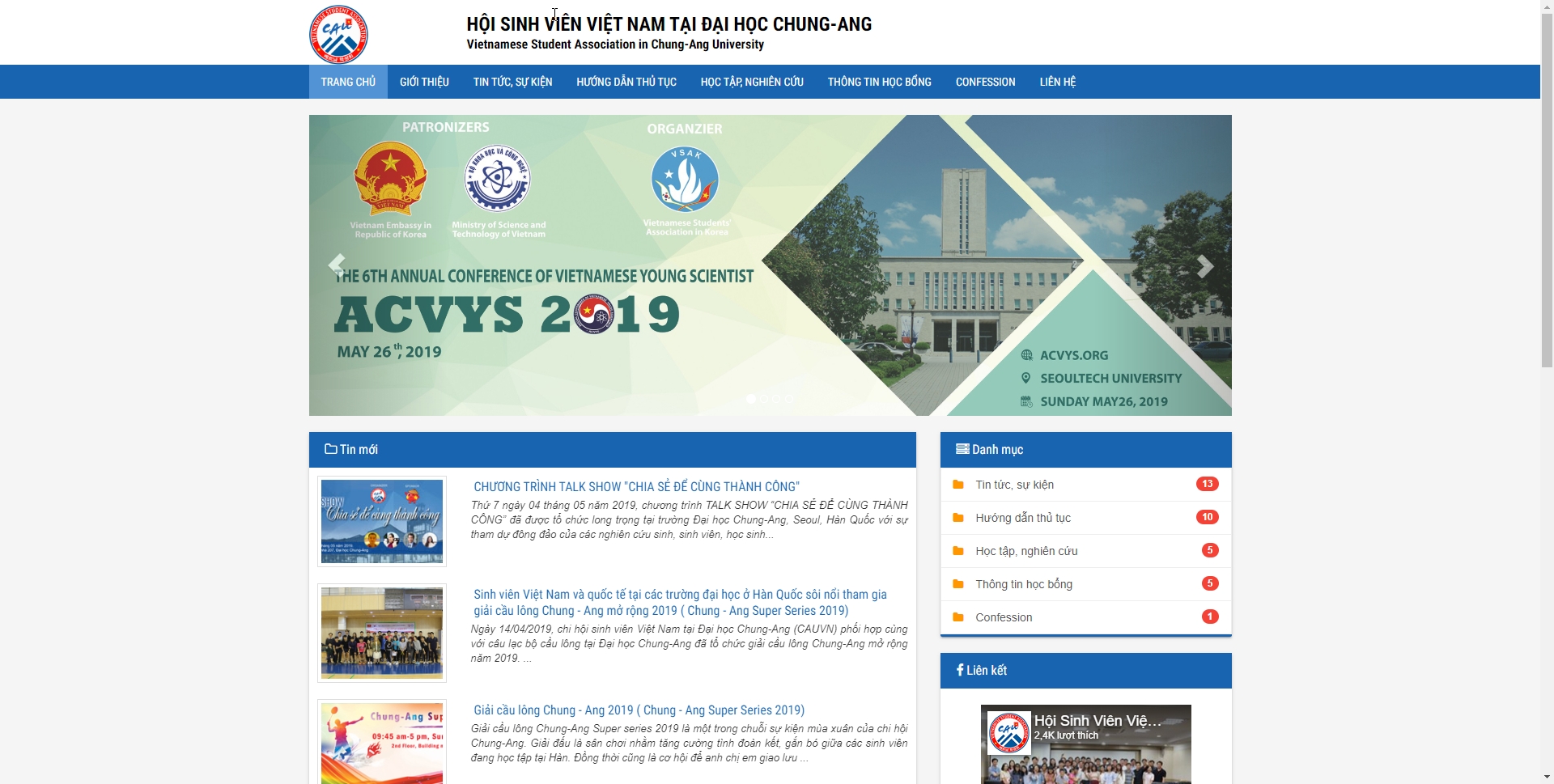Open the THÔNG TIN HỌC BỔNG menu
The height and width of the screenshot is (784, 1554).
[880, 82]
